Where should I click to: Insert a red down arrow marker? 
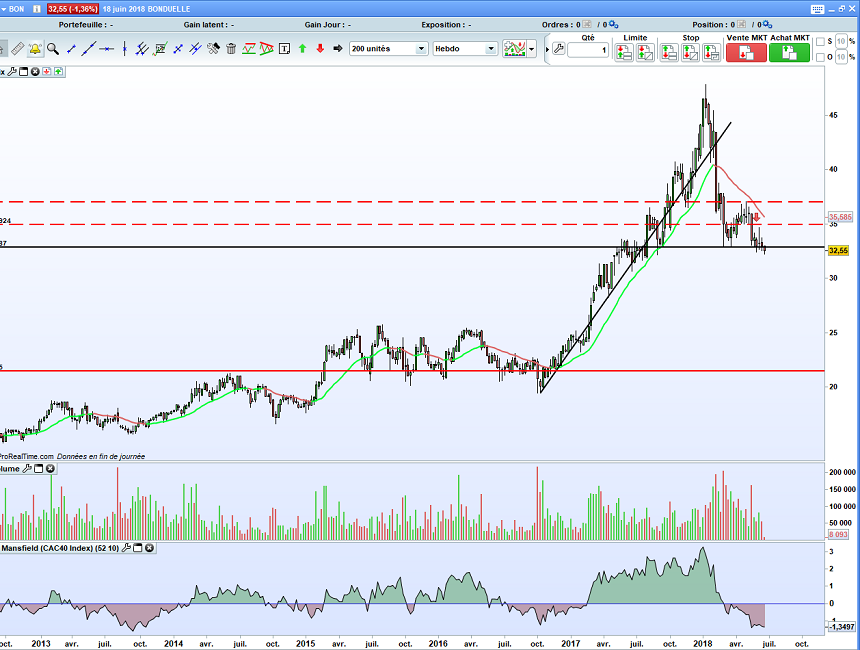click(320, 49)
